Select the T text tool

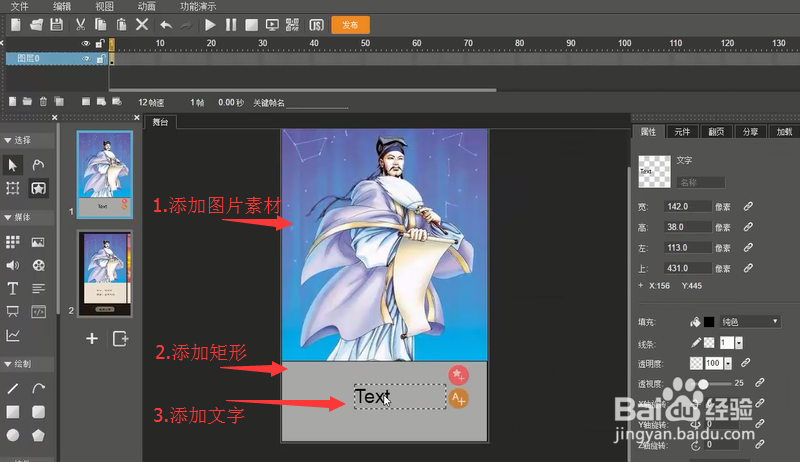click(x=13, y=289)
